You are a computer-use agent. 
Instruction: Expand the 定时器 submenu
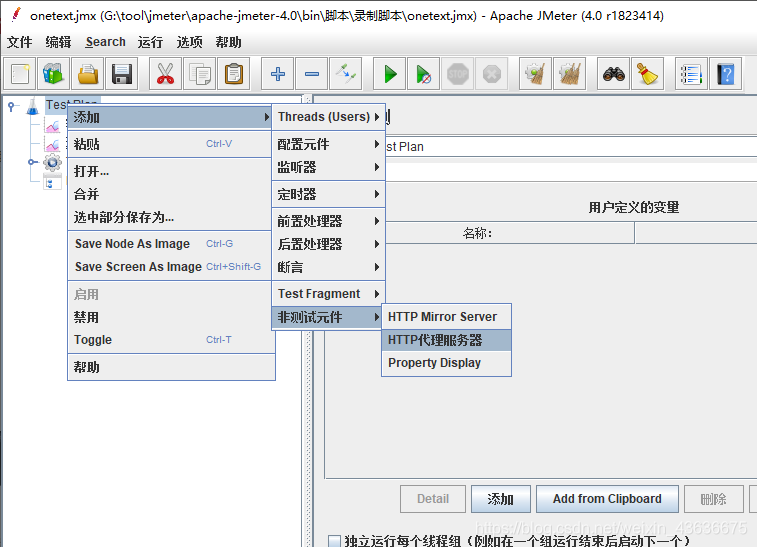click(x=328, y=194)
